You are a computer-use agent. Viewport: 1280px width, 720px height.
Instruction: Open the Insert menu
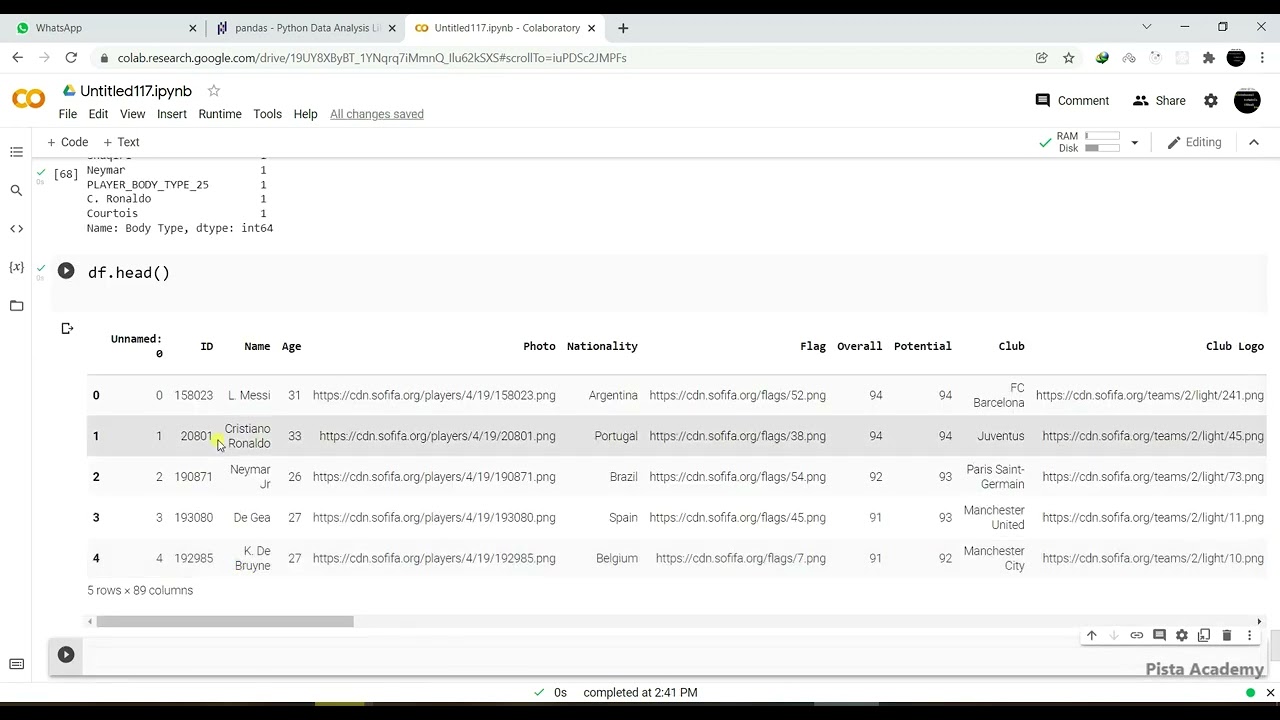(172, 114)
